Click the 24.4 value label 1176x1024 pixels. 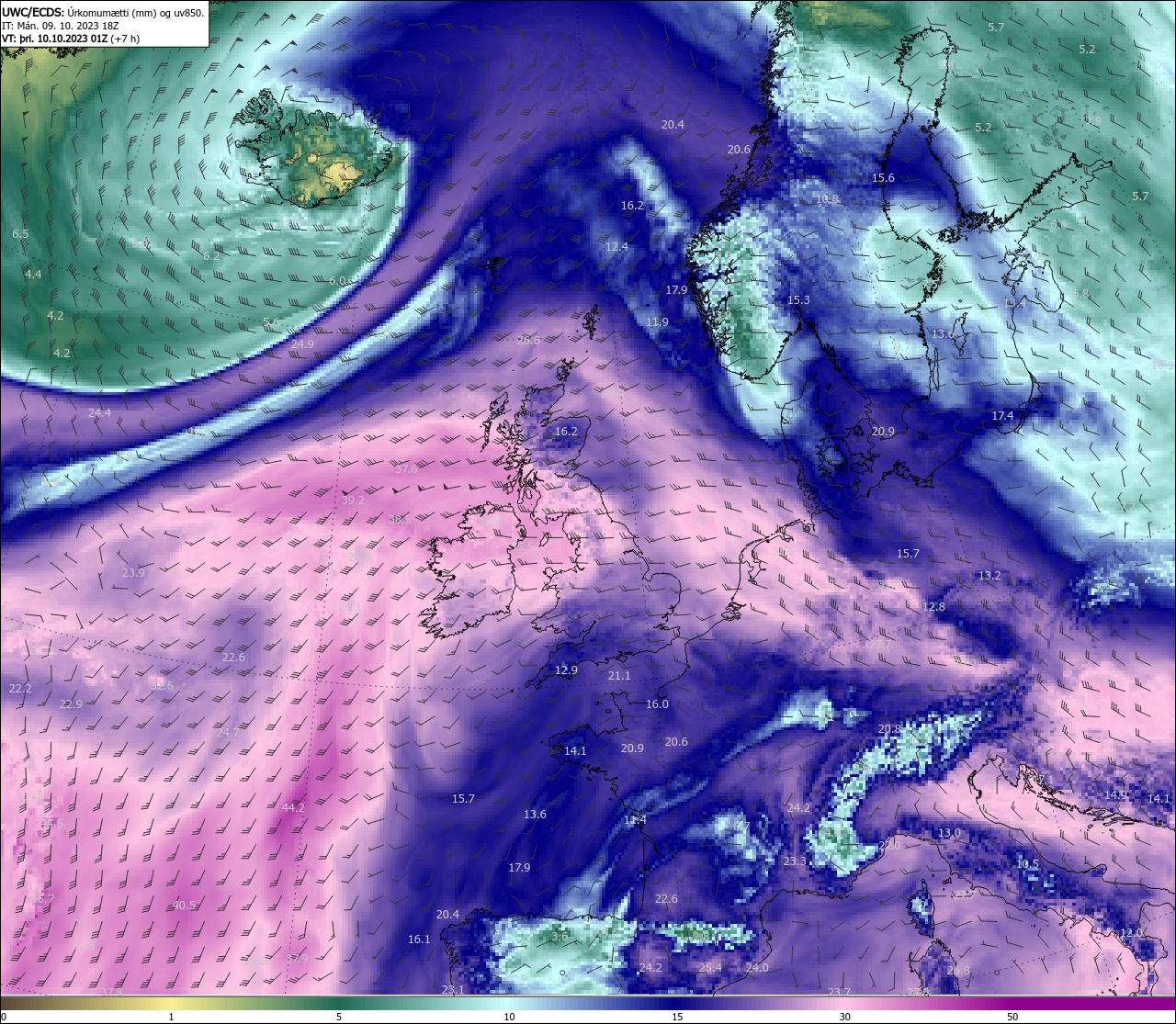[99, 413]
